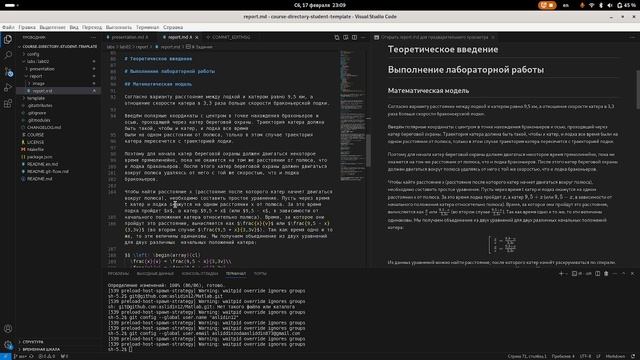Image resolution: width=640 pixels, height=360 pixels.
Task: Click the LF line ending status item
Action: pyautogui.click(x=598, y=356)
